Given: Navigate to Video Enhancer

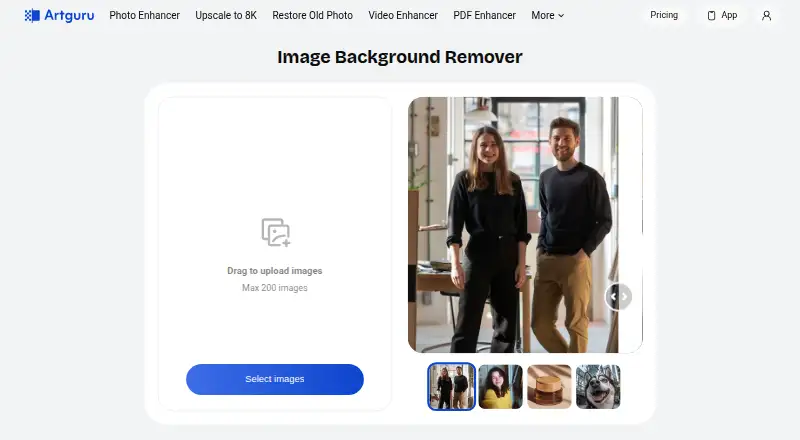Looking at the screenshot, I should pyautogui.click(x=403, y=15).
